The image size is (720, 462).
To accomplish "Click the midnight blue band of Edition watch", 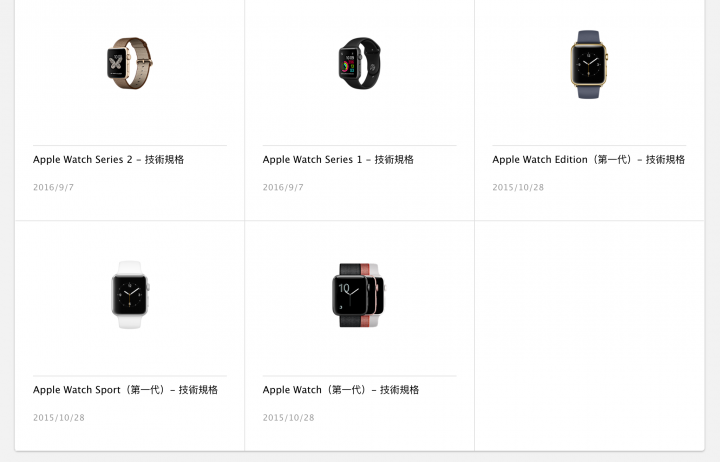I will point(589,37).
